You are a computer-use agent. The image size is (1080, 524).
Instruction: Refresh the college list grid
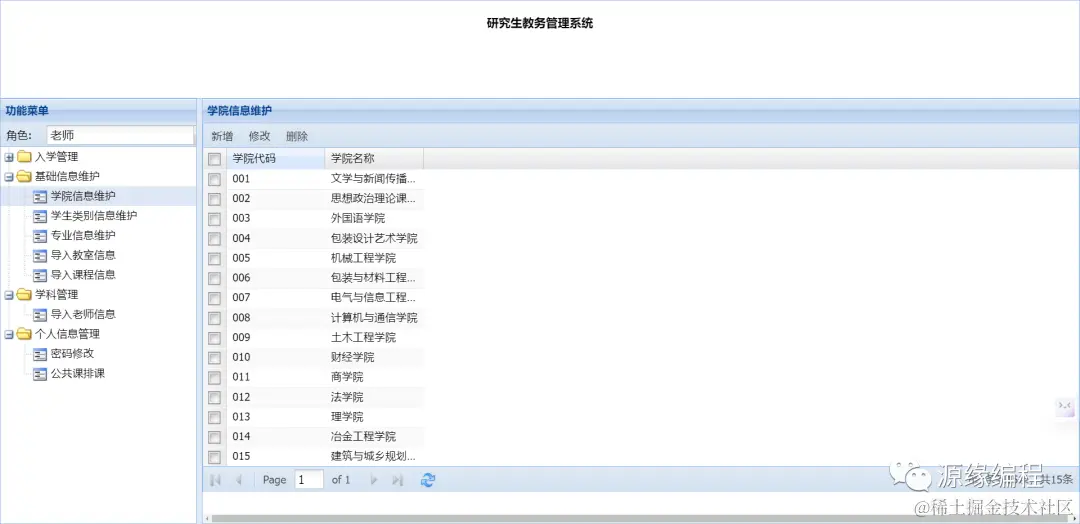coord(428,480)
